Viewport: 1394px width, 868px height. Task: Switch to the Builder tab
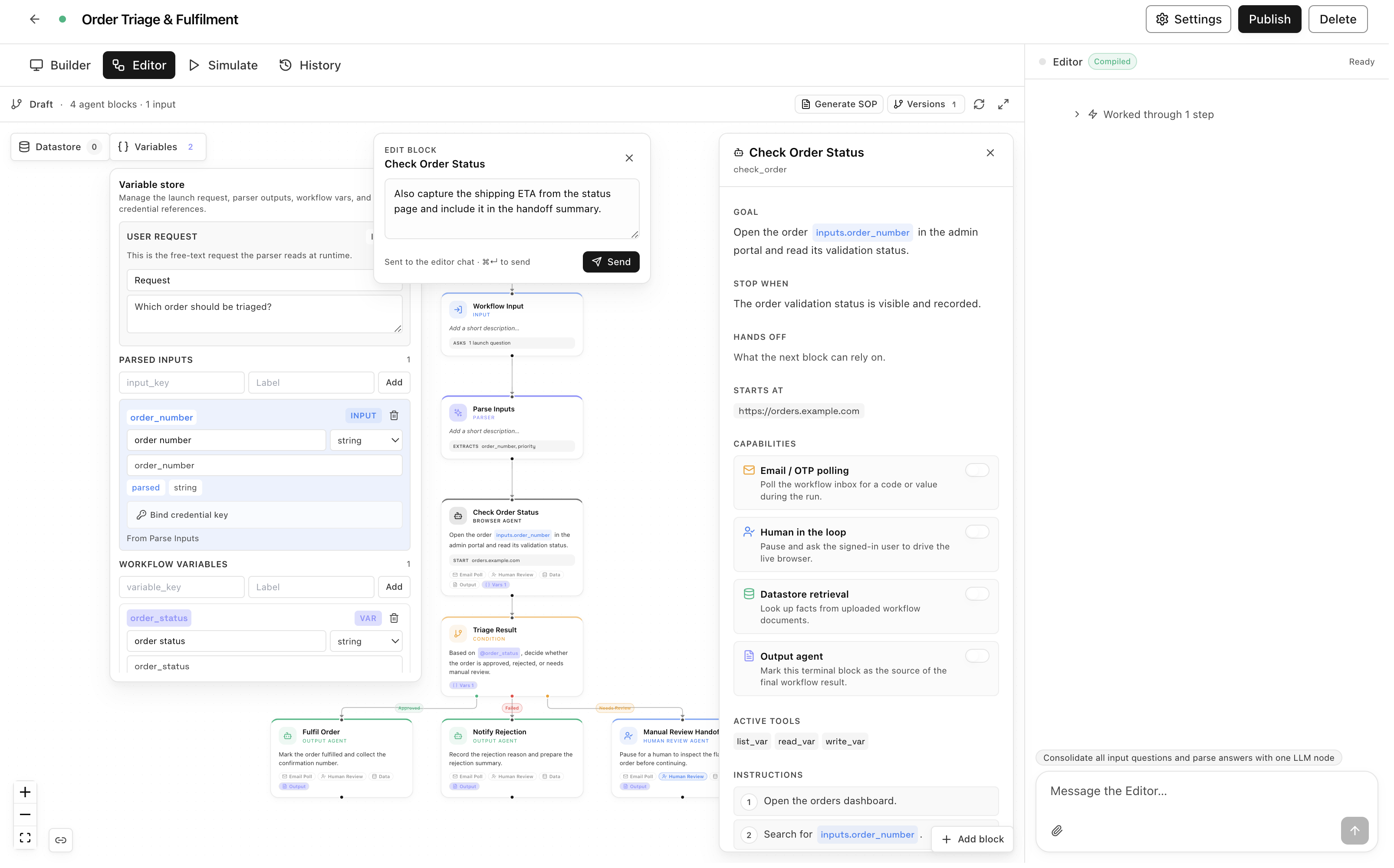coord(60,66)
